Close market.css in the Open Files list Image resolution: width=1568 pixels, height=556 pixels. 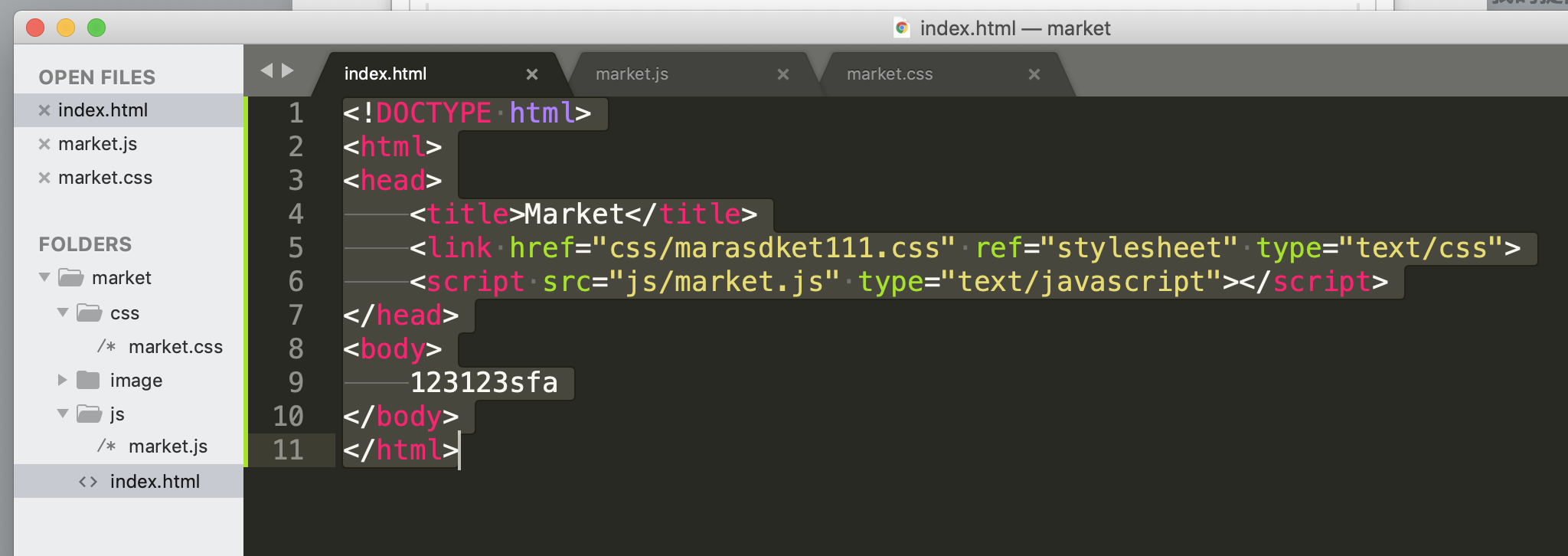pyautogui.click(x=44, y=178)
